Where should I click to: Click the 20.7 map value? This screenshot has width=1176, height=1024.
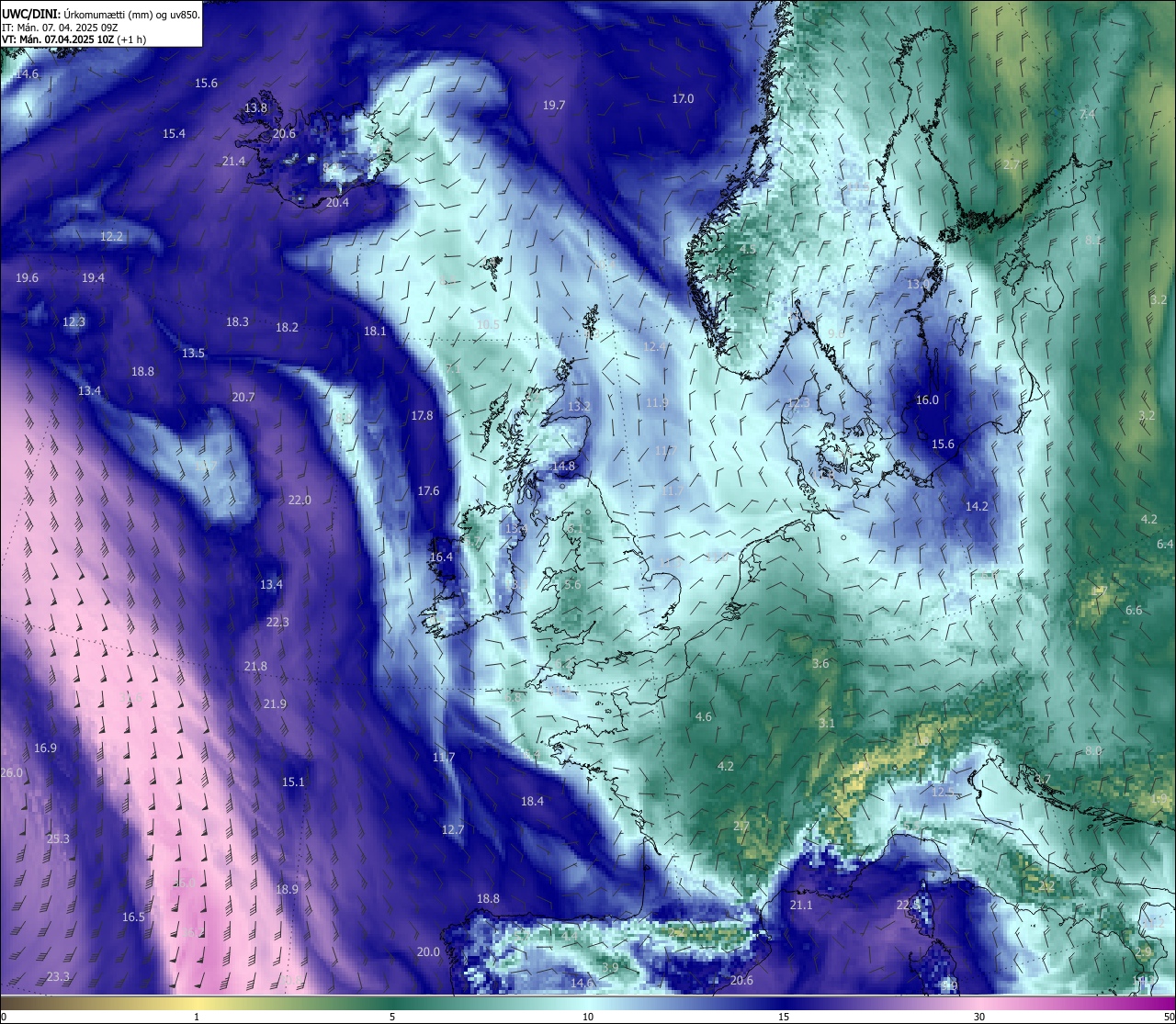click(243, 398)
